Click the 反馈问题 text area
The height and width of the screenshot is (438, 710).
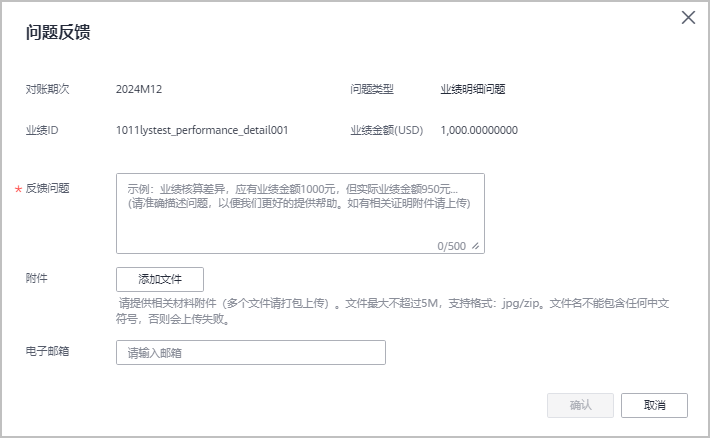click(300, 213)
